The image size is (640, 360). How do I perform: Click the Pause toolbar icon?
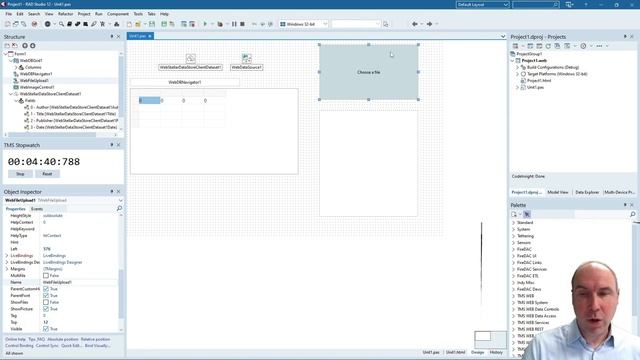234,24
